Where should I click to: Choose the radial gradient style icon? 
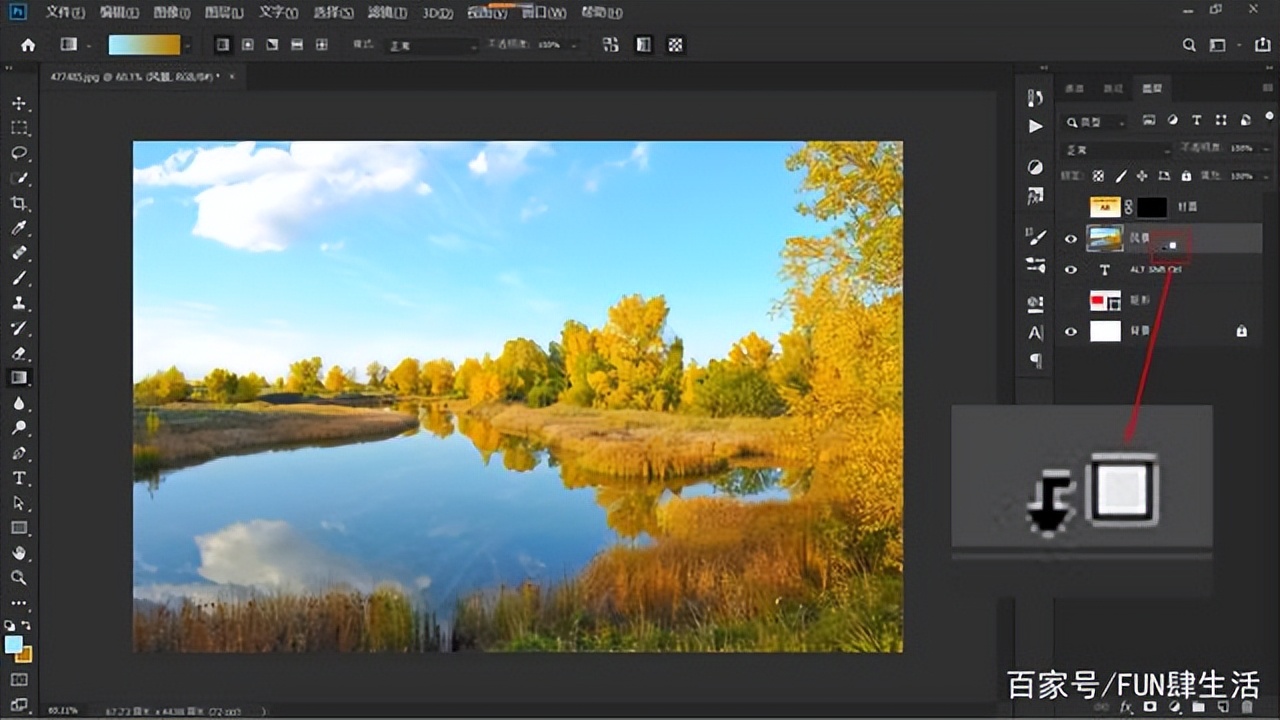point(247,45)
